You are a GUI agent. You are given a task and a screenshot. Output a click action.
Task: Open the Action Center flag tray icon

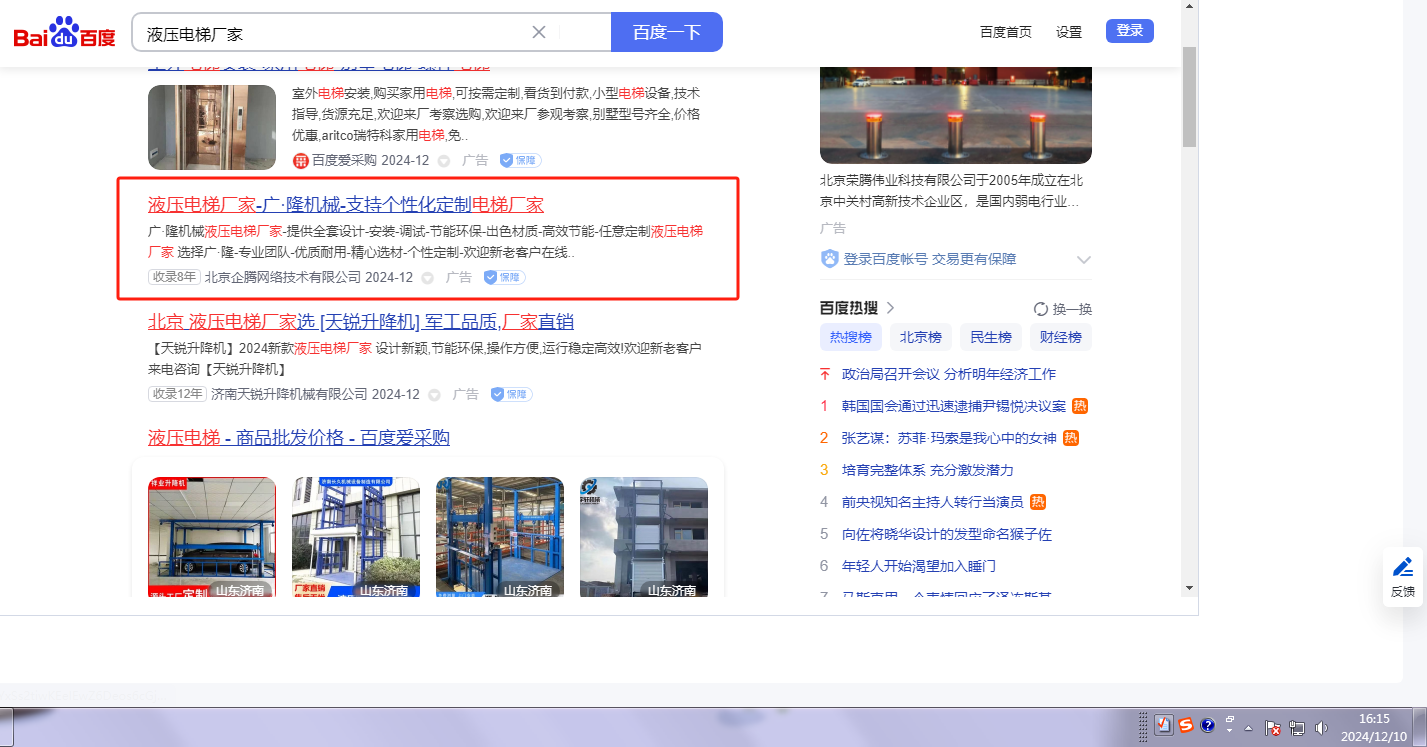coord(1273,728)
